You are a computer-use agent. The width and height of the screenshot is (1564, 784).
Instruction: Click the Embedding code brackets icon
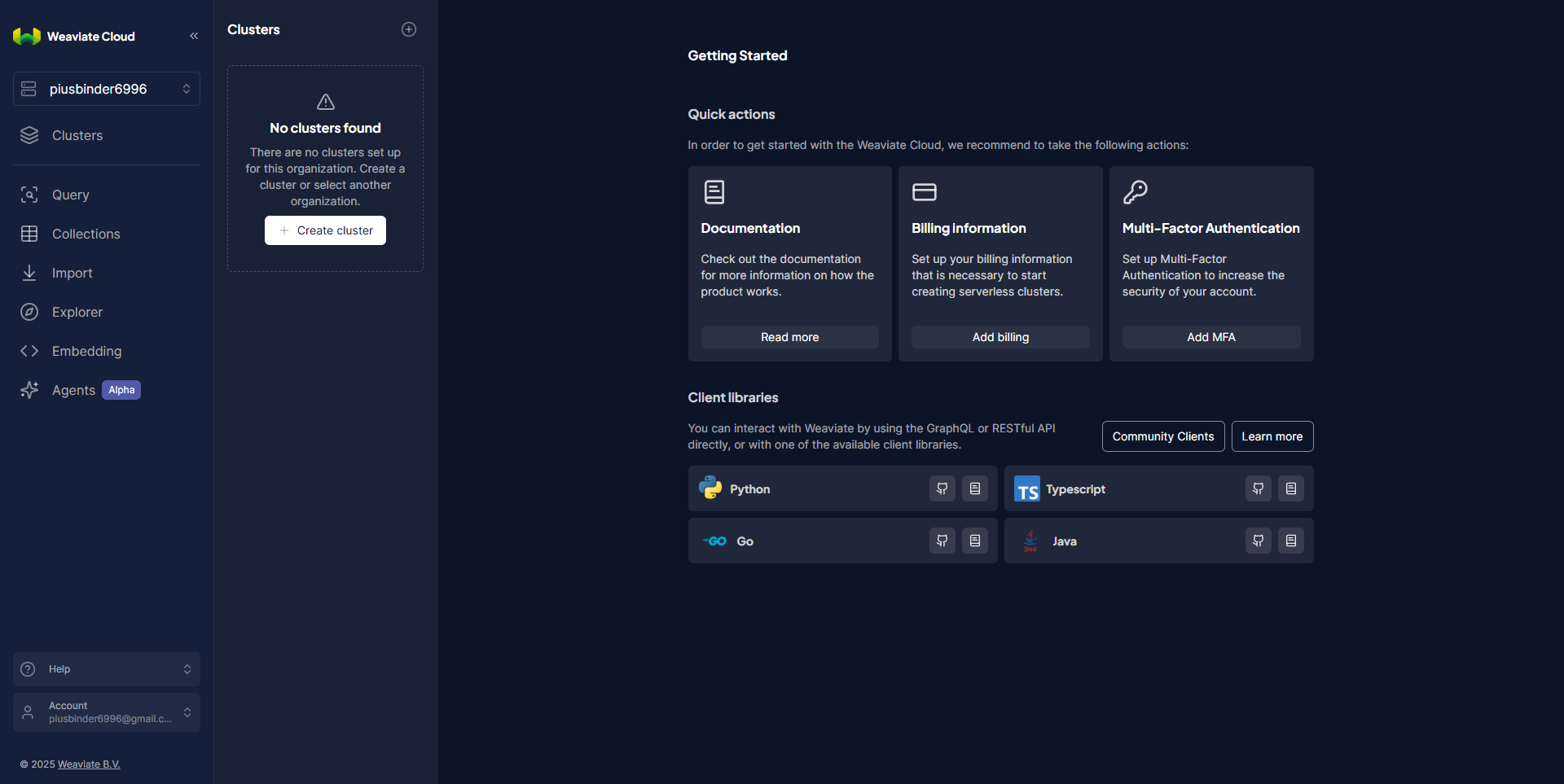(29, 351)
